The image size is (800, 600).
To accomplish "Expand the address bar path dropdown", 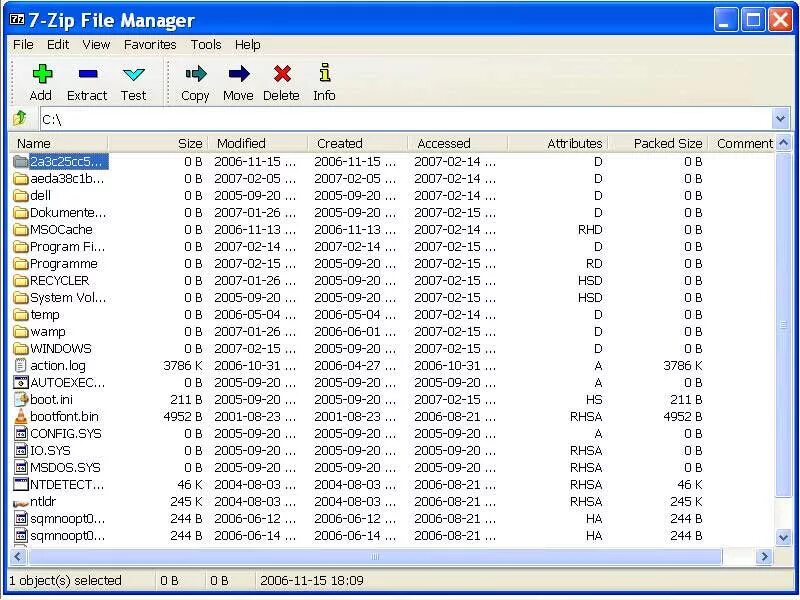I will [780, 119].
